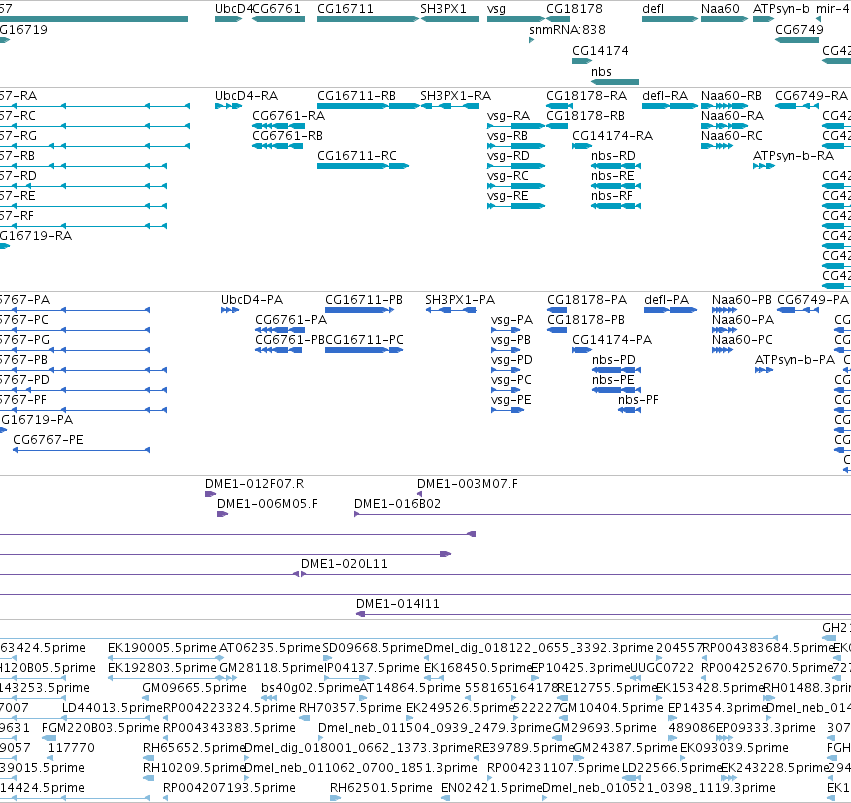Click the SD09668.5prime EST label
This screenshot has width=851, height=803.
pos(373,648)
